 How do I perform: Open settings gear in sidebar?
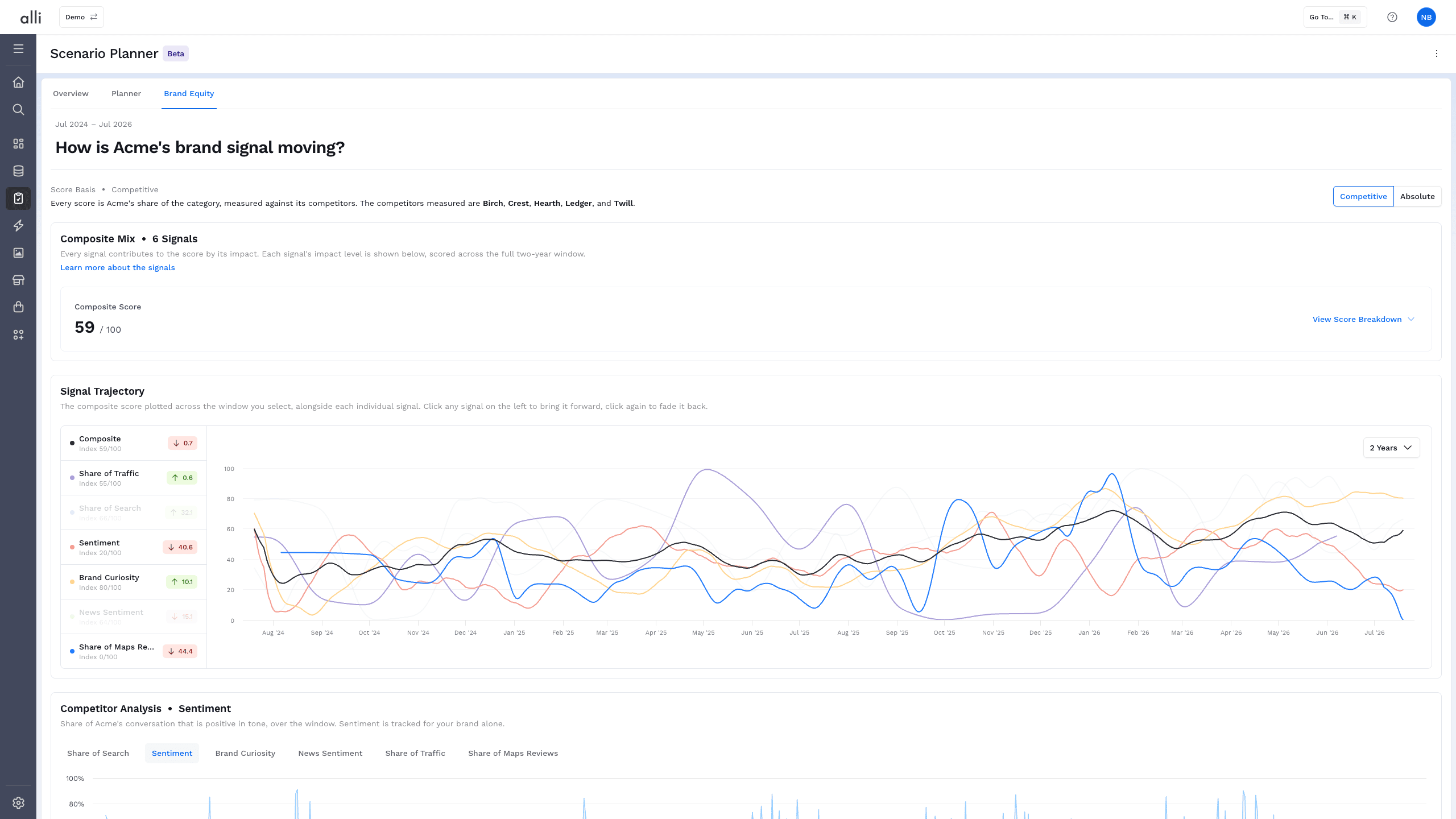click(18, 803)
